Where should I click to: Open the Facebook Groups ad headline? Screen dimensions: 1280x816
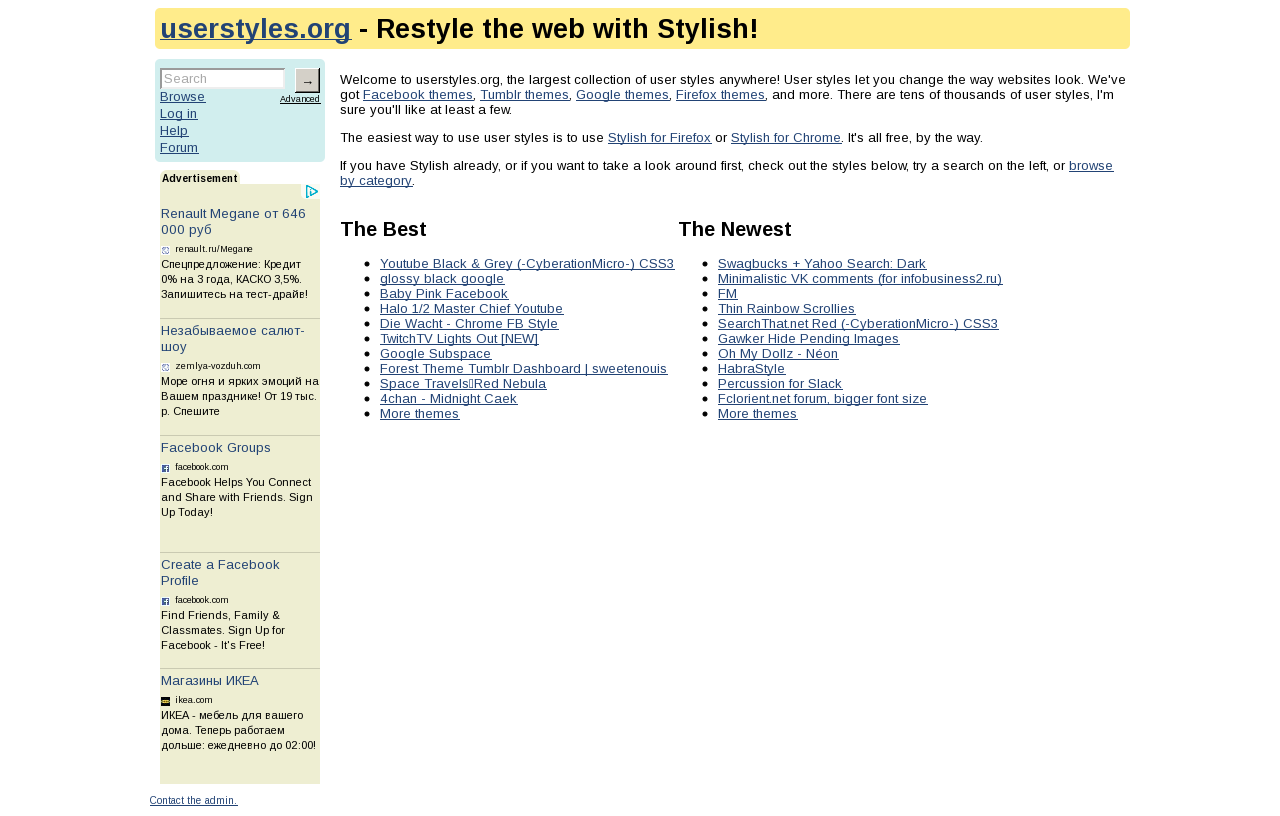click(x=216, y=448)
